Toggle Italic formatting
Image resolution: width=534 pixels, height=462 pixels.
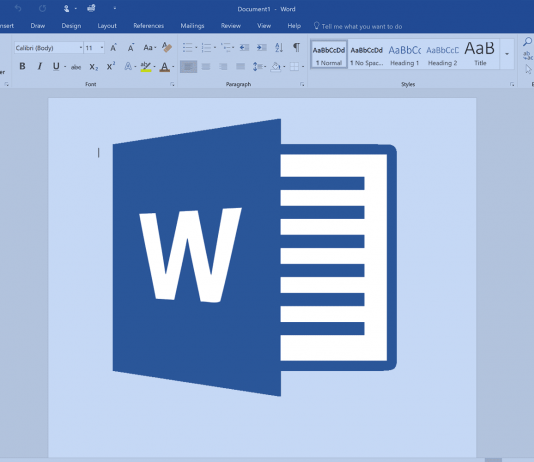(40, 66)
